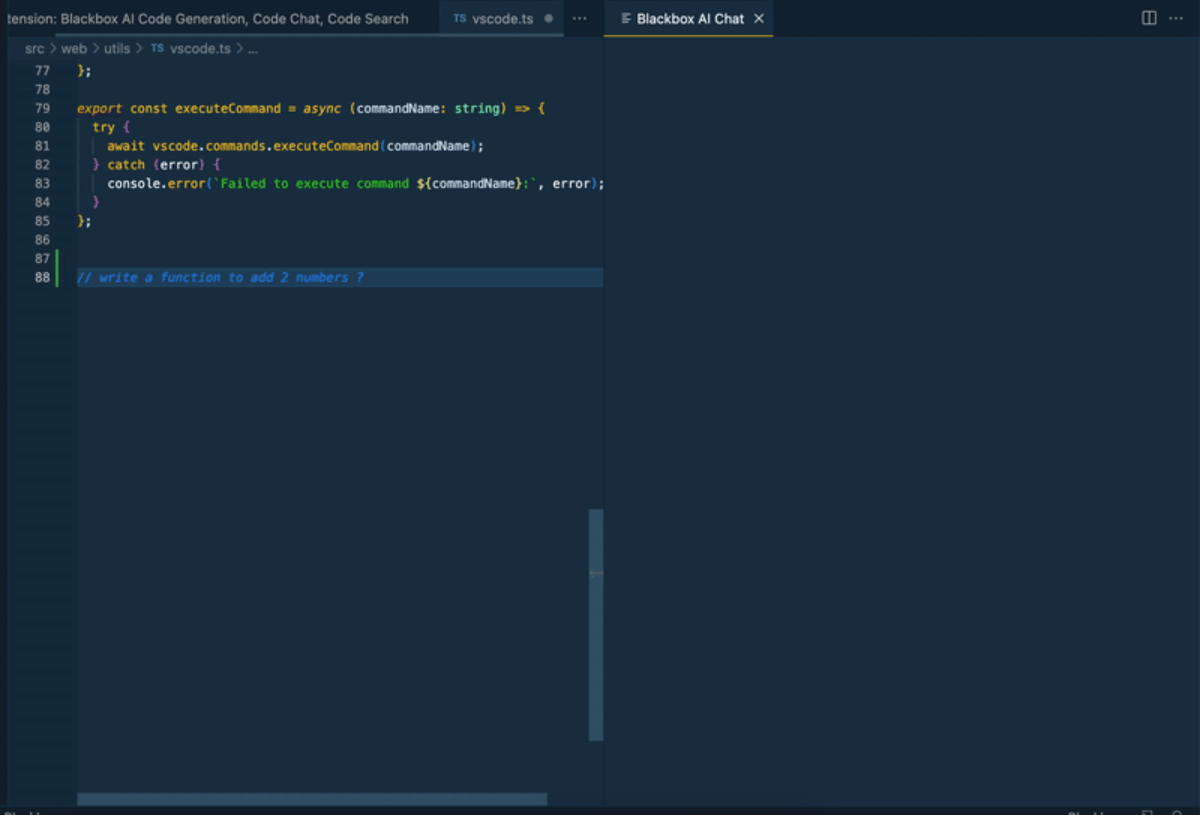
Task: Expand the breadcrumb ellipsis symbol list
Action: tap(253, 48)
